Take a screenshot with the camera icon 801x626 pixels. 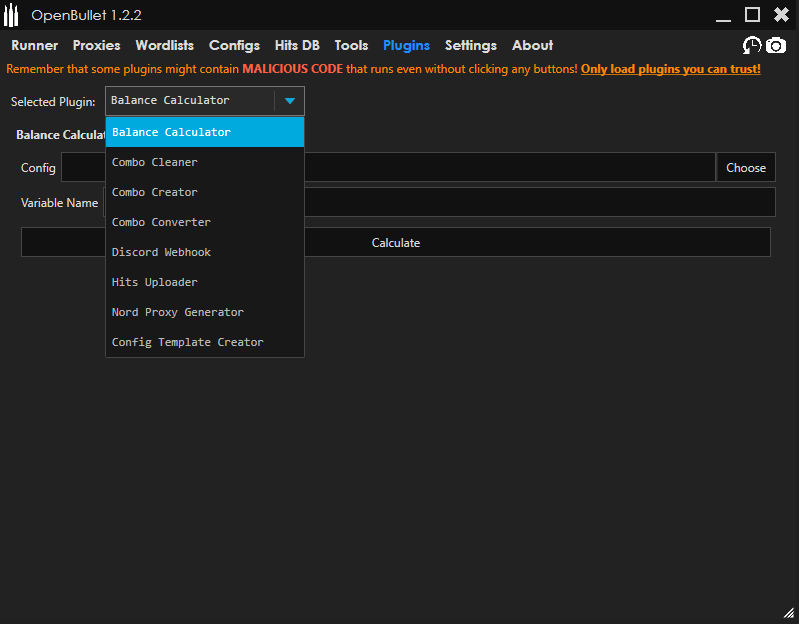(775, 45)
